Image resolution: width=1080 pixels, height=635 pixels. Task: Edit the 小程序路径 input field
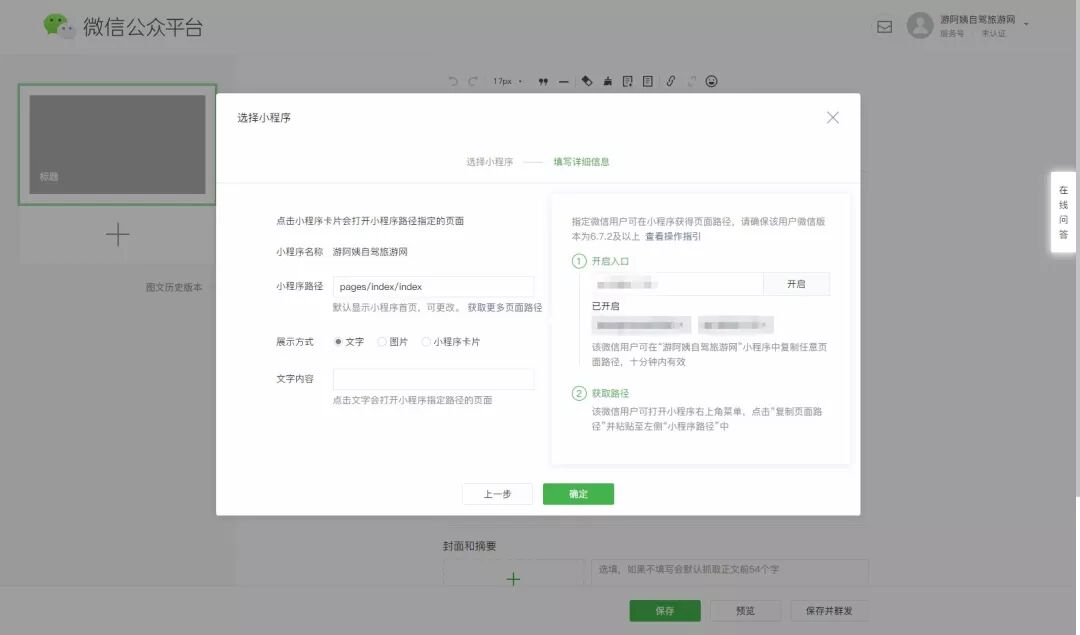point(433,287)
